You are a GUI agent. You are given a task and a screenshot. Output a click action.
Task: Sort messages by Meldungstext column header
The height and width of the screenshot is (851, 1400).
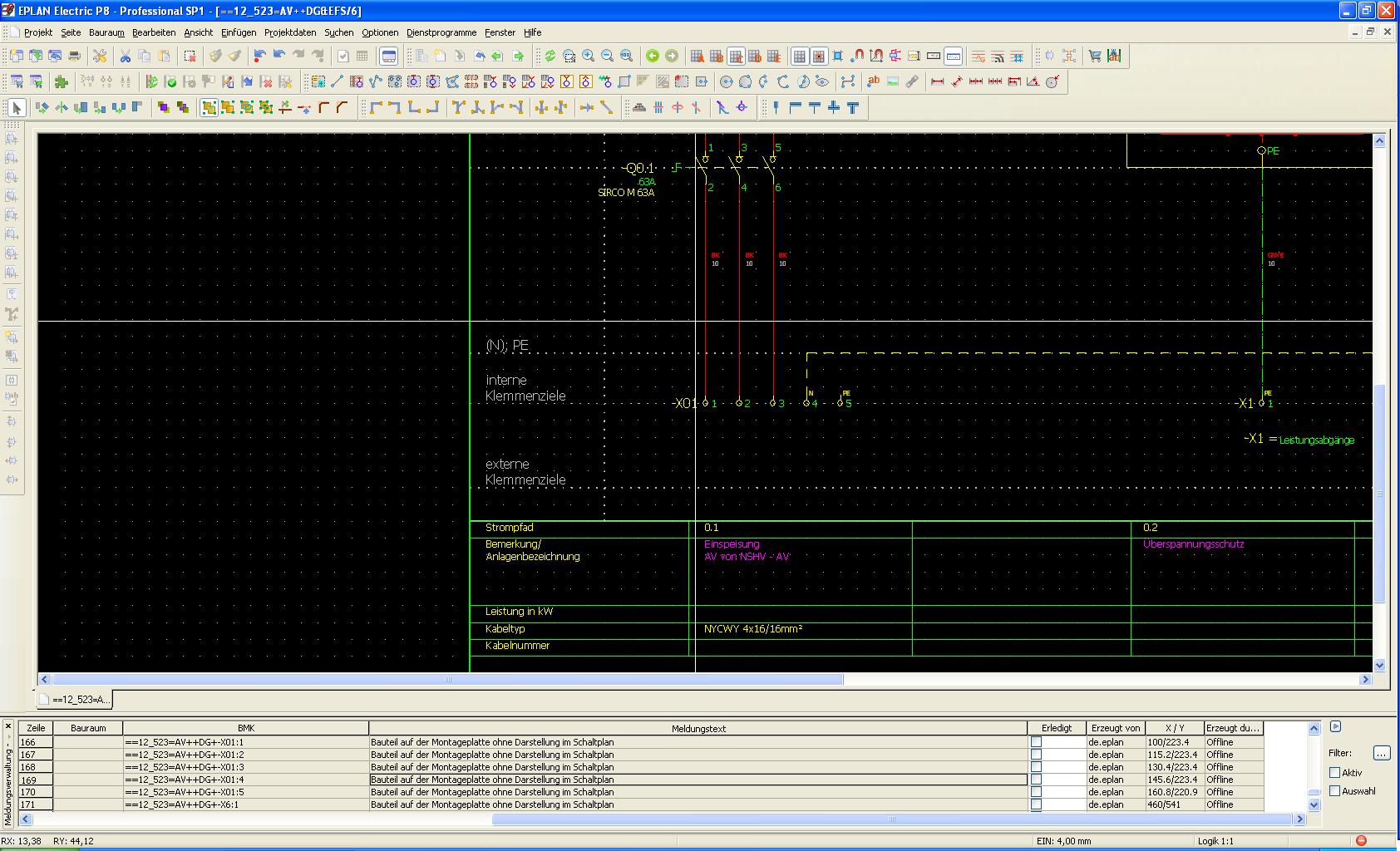[x=698, y=729]
